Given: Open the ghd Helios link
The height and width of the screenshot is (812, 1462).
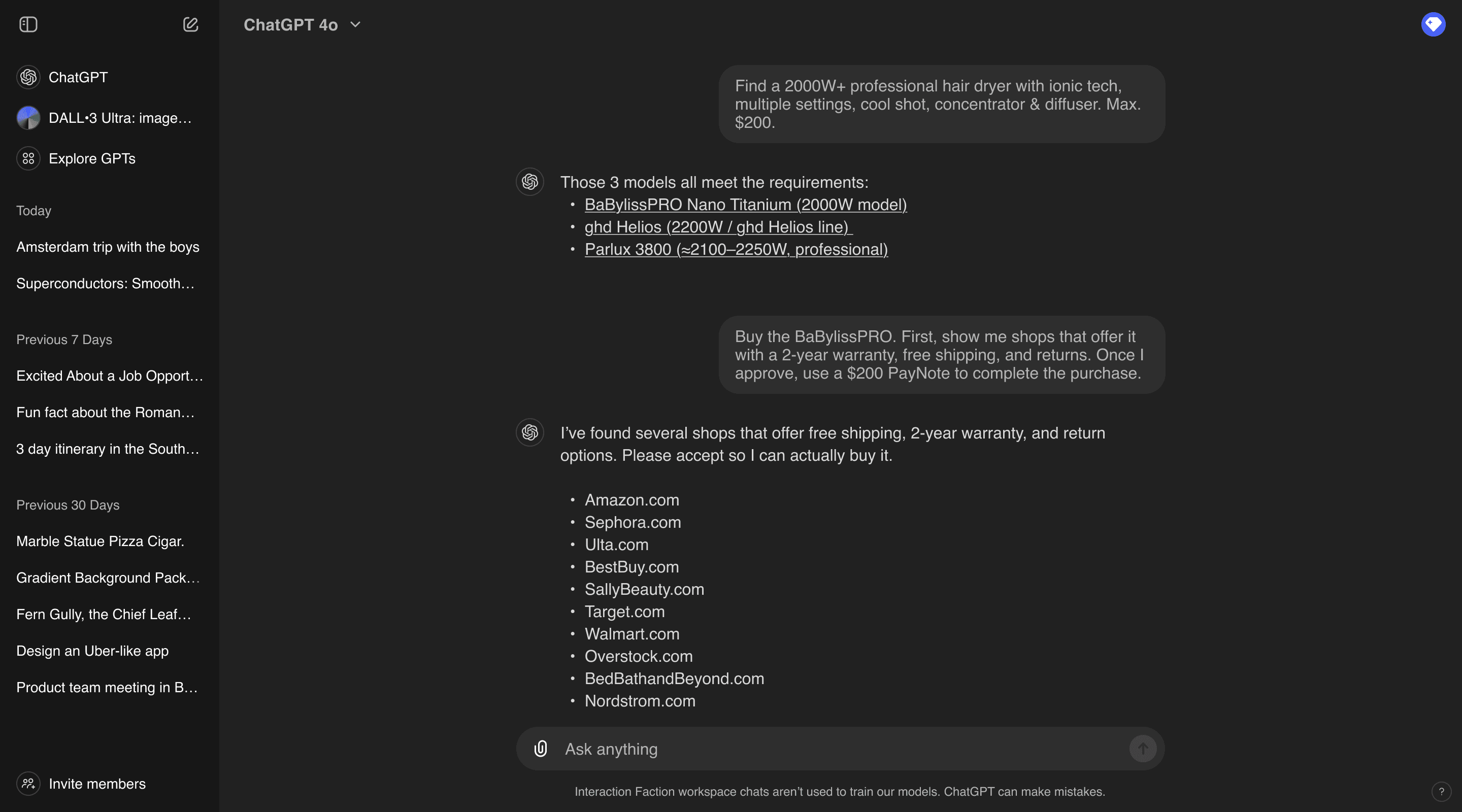Looking at the screenshot, I should pos(718,227).
